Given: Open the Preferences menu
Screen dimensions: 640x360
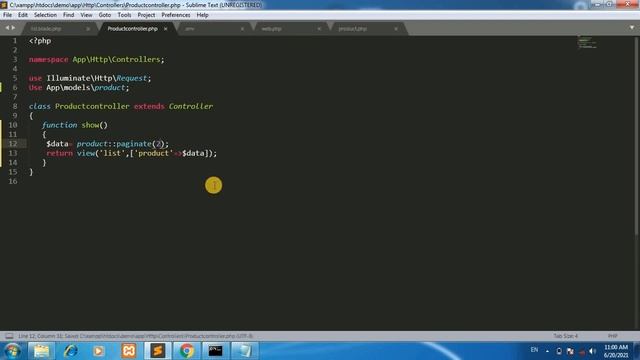Looking at the screenshot, I should (x=176, y=15).
